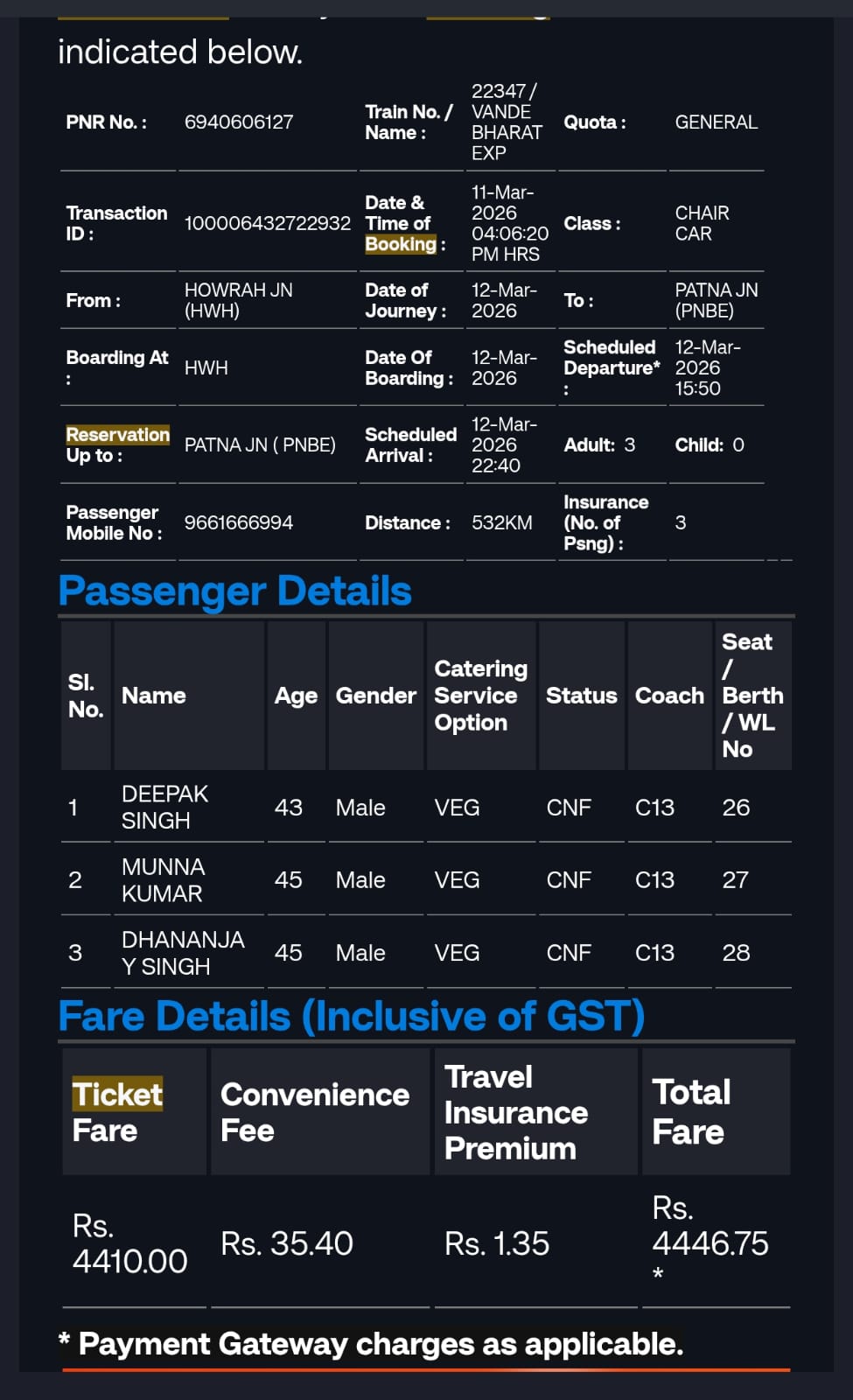Click the Scheduled Arrival time 22:40
The image size is (853, 1400).
click(x=496, y=465)
